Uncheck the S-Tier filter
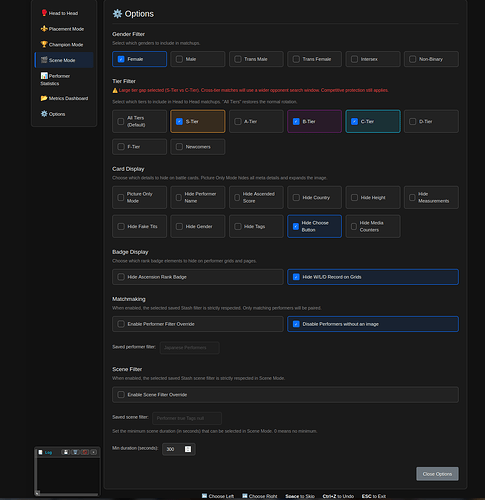Image resolution: width=485 pixels, height=500 pixels. coord(198,121)
